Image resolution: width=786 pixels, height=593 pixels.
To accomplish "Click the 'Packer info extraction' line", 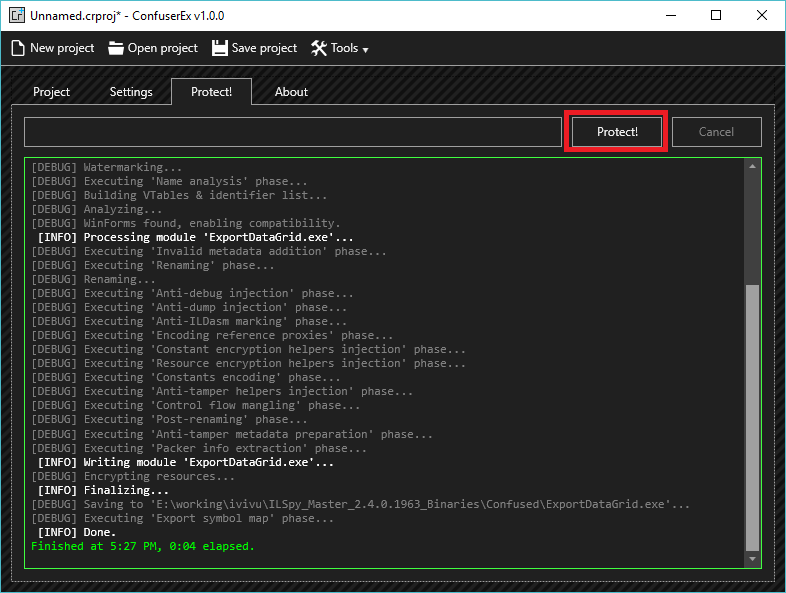I will [199, 448].
